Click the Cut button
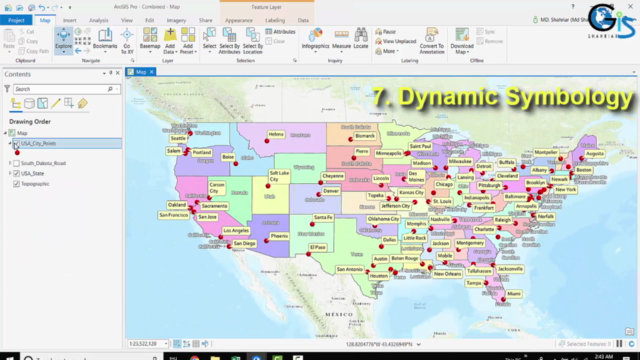Screen dimensions: 640x360 click(26, 31)
